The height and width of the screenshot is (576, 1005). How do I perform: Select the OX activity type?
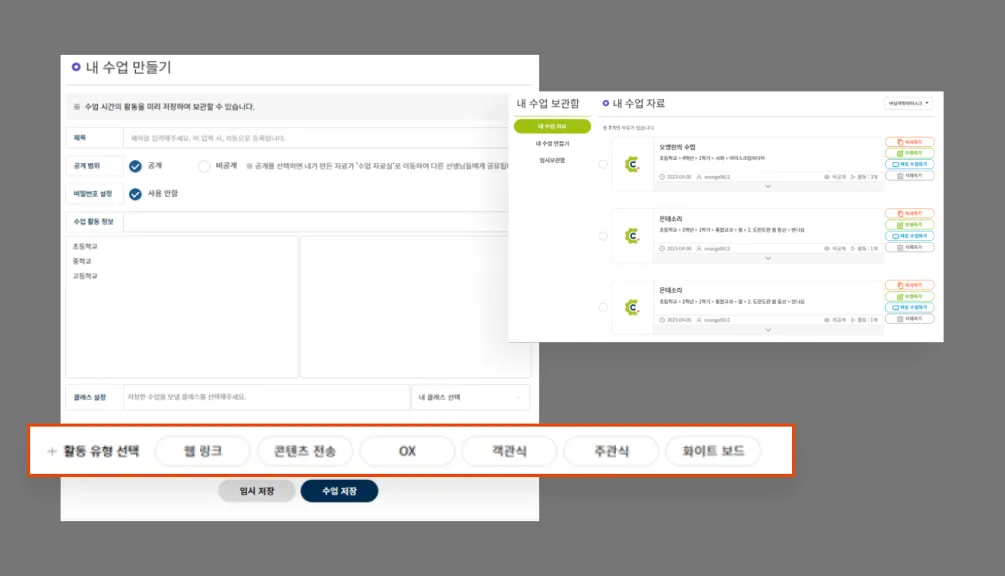[x=407, y=451]
